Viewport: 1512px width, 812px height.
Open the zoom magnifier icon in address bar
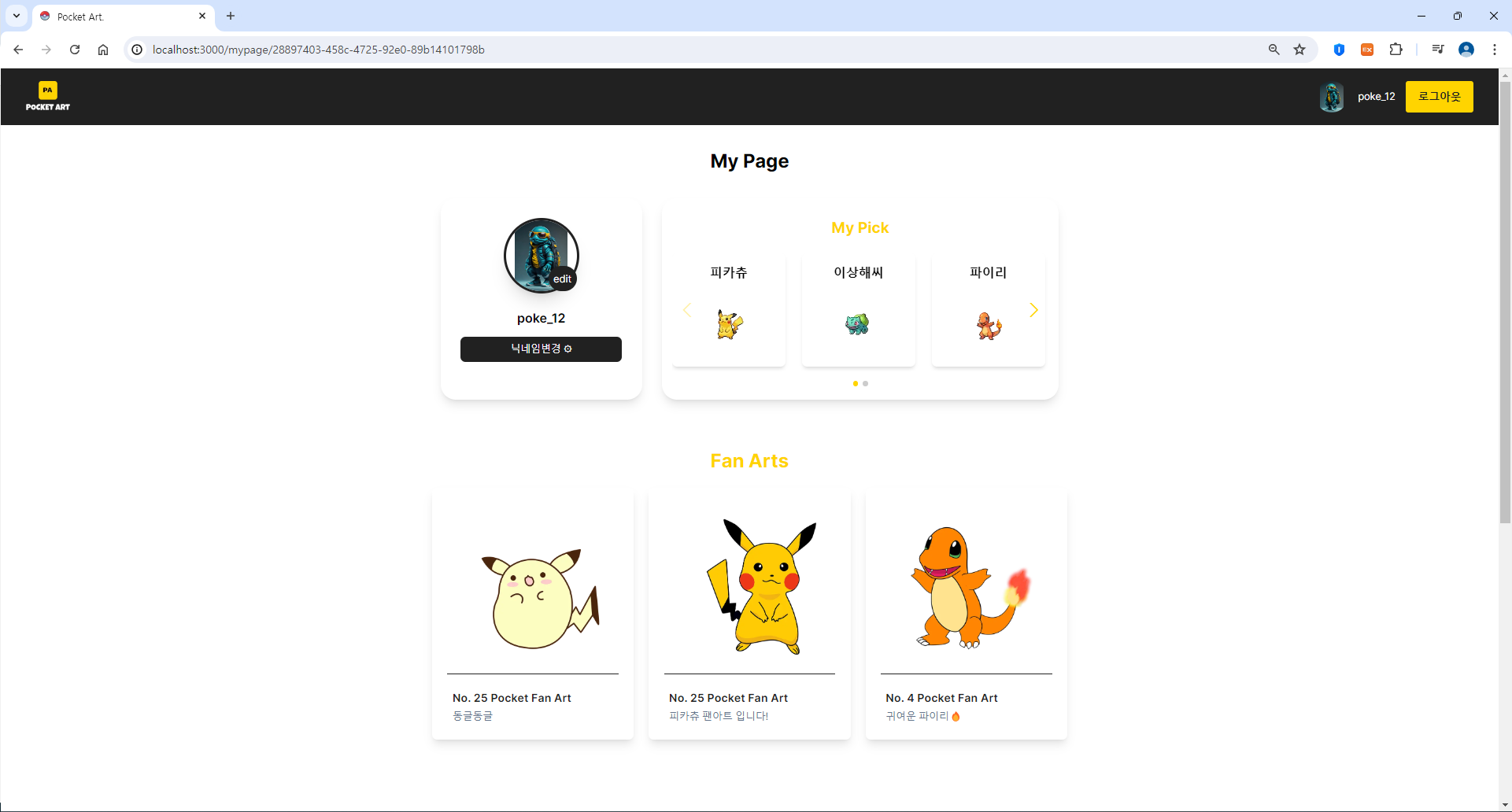coord(1274,50)
